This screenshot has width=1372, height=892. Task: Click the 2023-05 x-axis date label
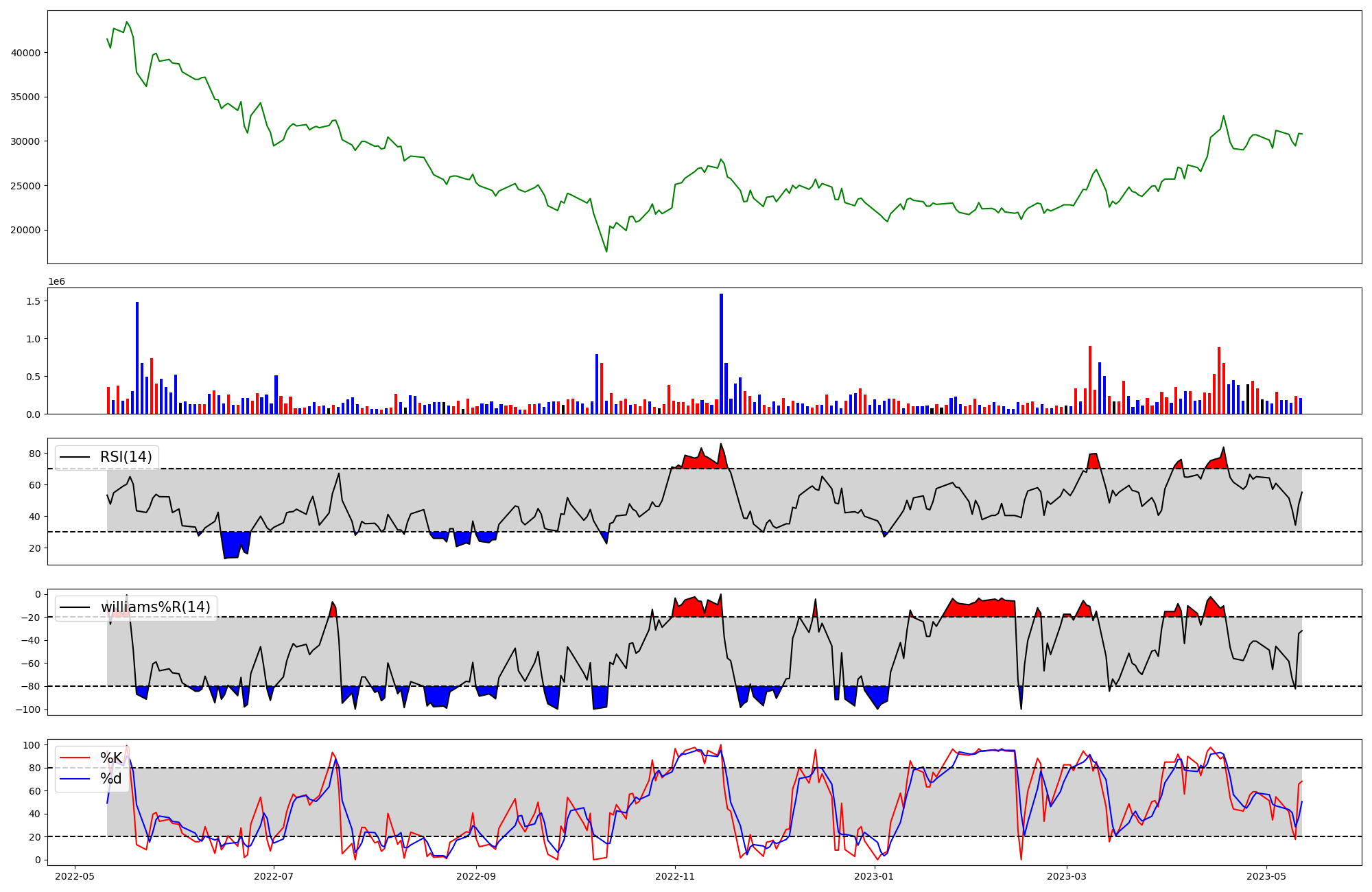(1266, 876)
